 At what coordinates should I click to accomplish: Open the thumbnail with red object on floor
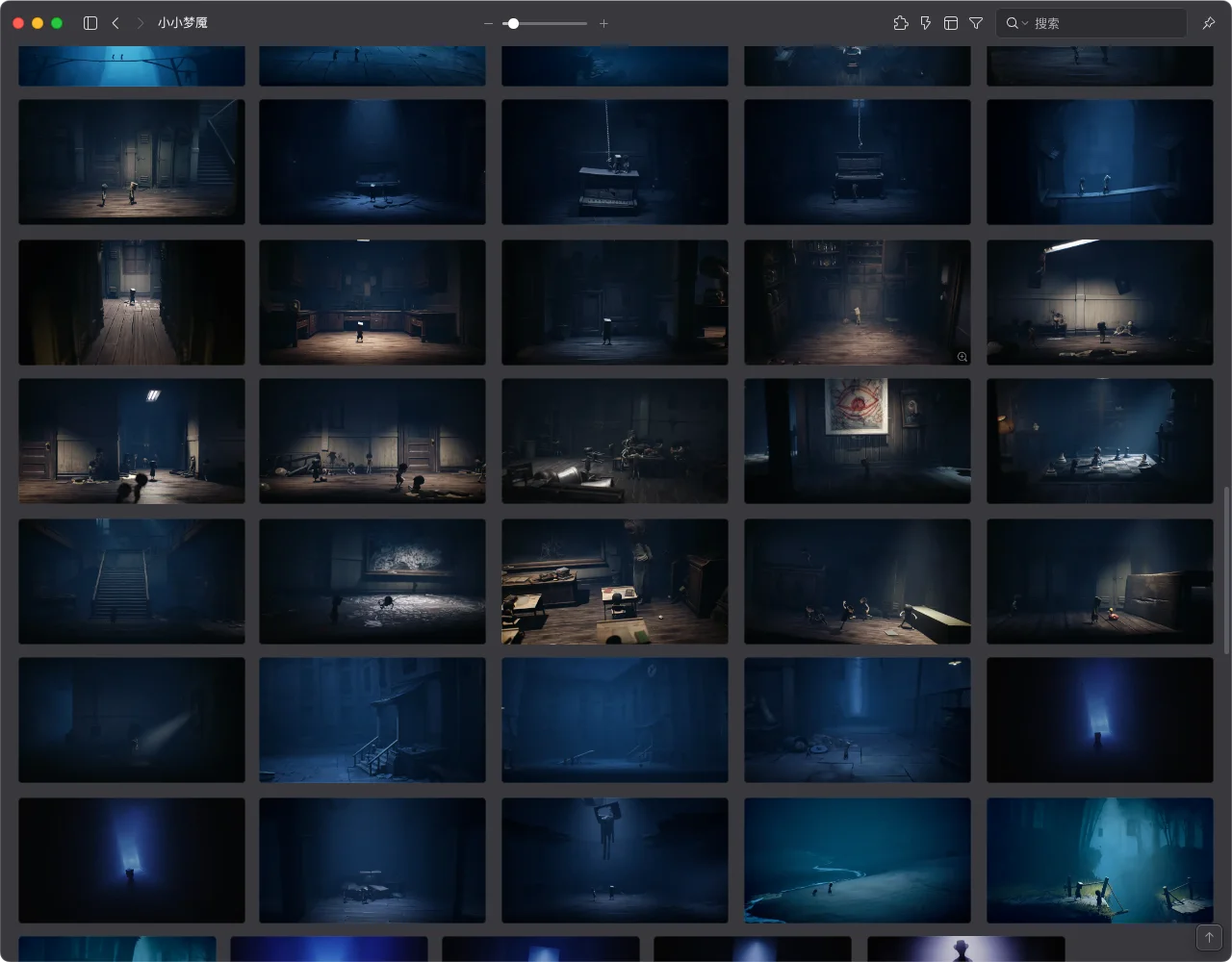[x=1100, y=581]
